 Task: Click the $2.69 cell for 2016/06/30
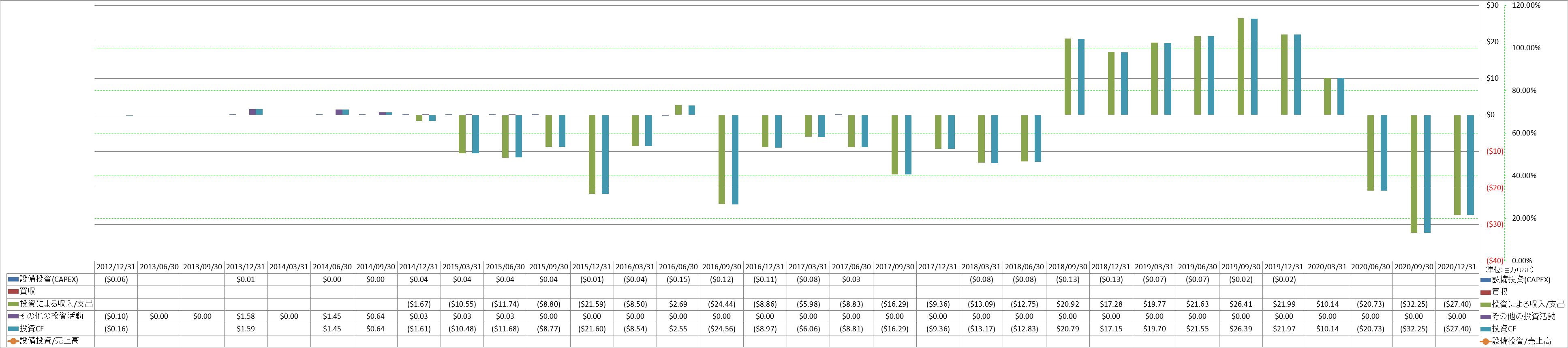[678, 304]
